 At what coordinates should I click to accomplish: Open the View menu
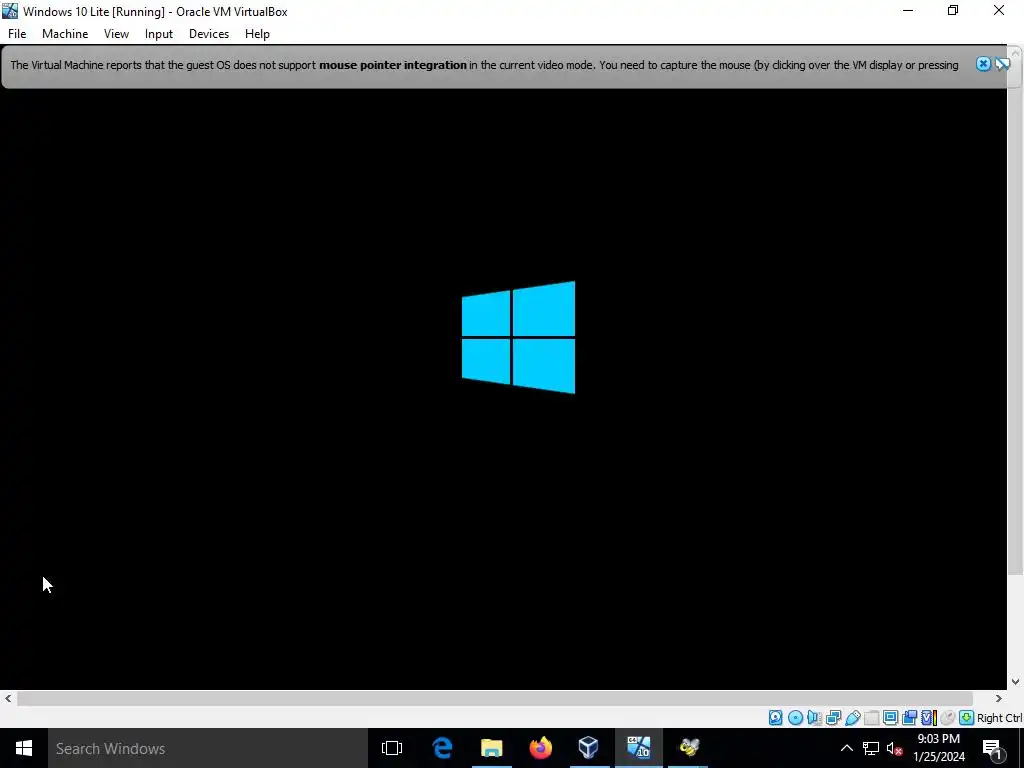coord(116,34)
